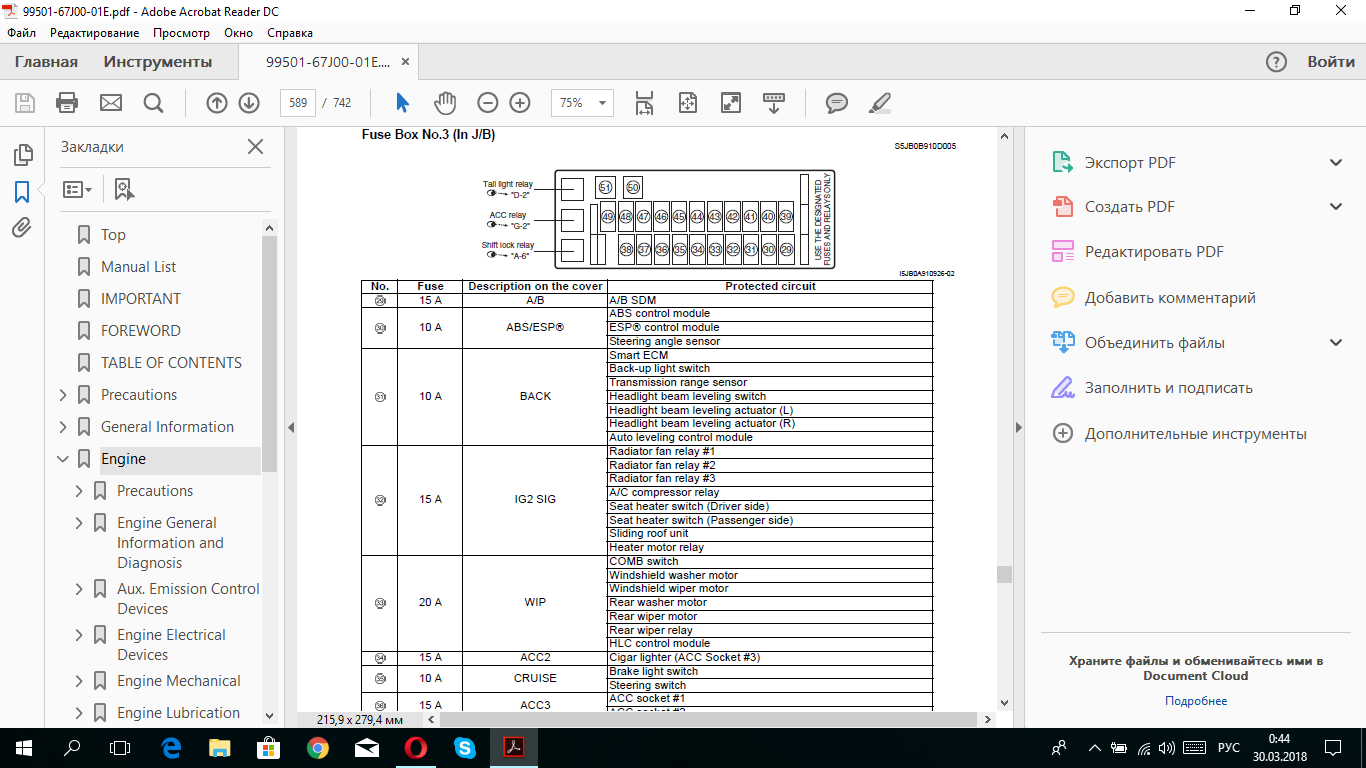Switch to the Инструменты tab
Screen dimensions: 1366x768
[x=158, y=62]
